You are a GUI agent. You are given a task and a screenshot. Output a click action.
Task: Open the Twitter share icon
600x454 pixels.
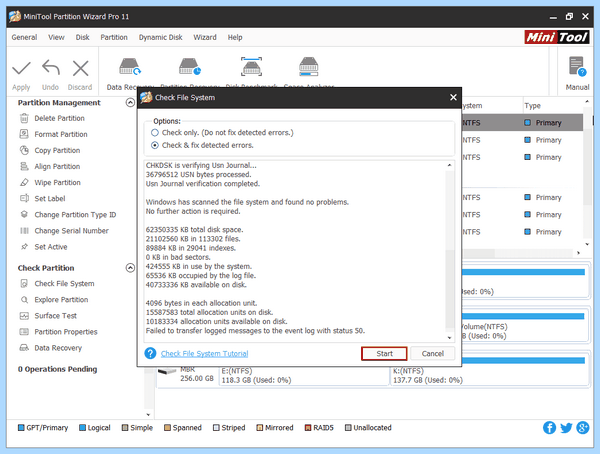566,428
